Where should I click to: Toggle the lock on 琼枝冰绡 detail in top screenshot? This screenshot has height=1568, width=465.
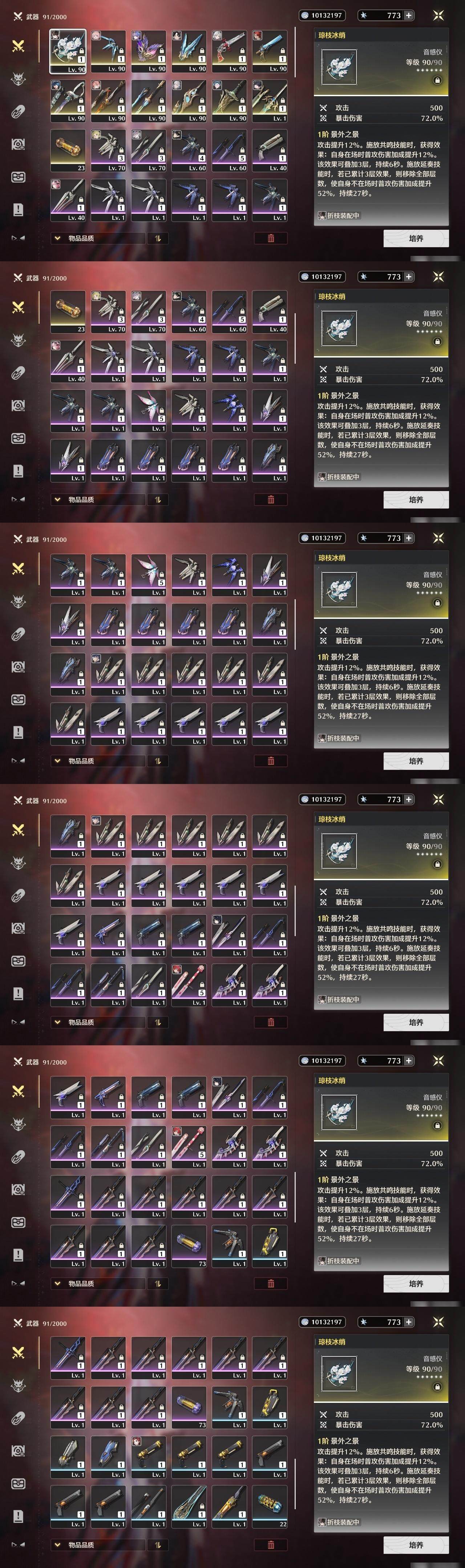pyautogui.click(x=437, y=80)
